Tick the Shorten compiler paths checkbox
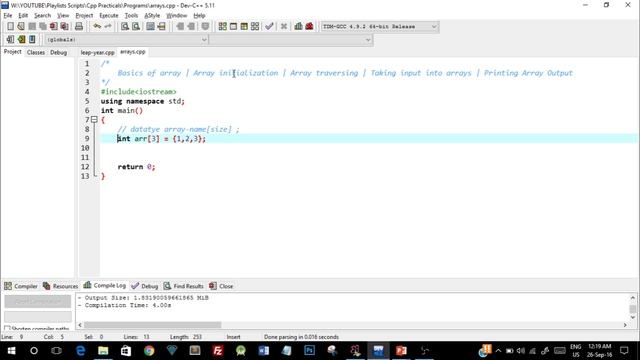The height and width of the screenshot is (360, 640). (7, 328)
